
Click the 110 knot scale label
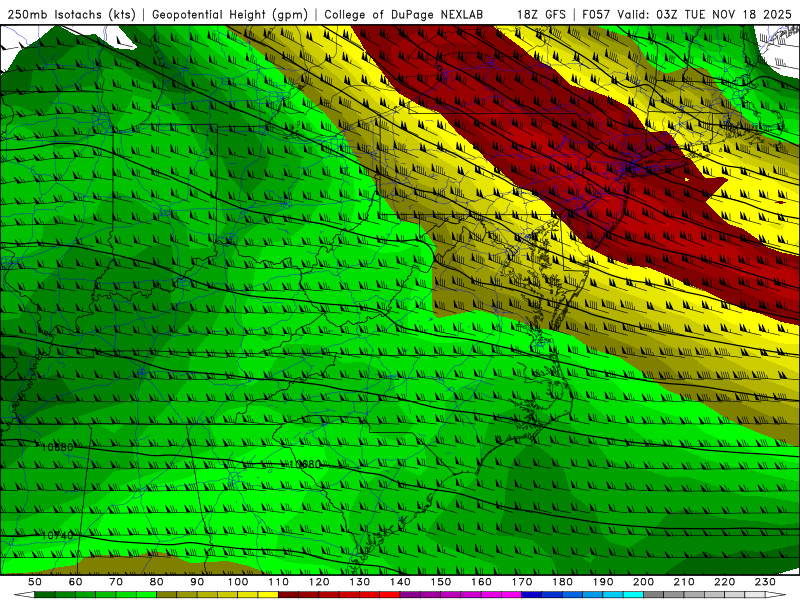tap(279, 582)
